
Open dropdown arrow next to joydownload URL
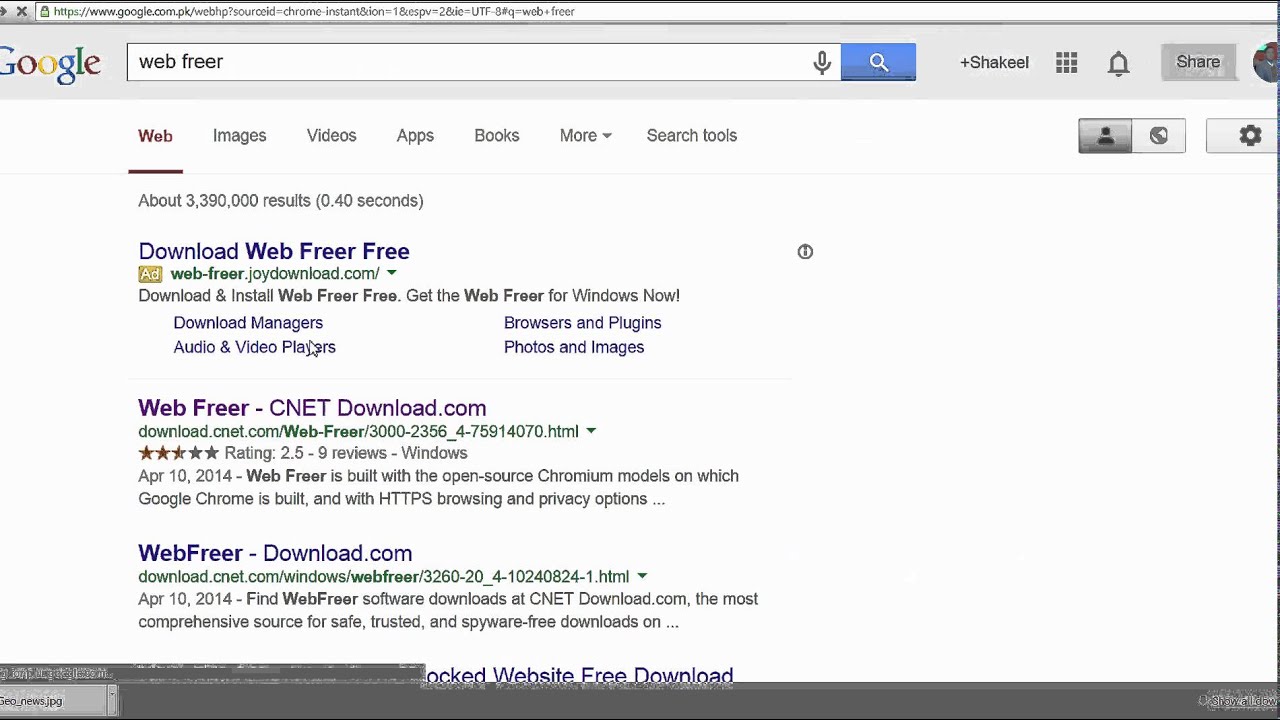coord(391,273)
